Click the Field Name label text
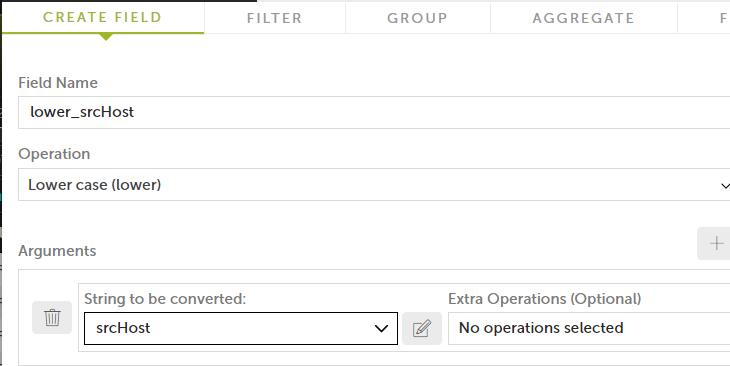This screenshot has width=730, height=366. point(58,83)
